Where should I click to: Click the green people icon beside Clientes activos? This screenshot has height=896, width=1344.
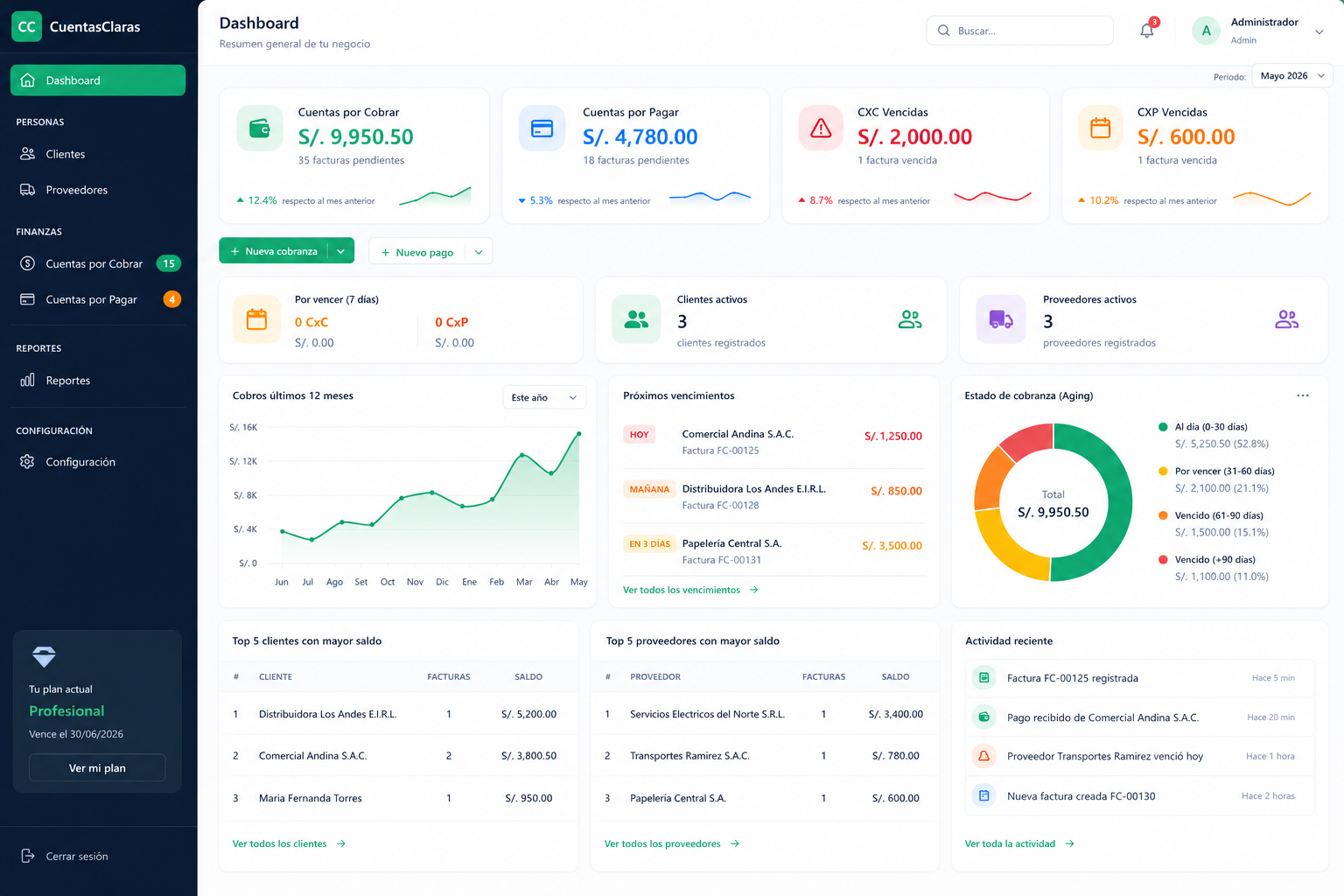click(x=636, y=319)
